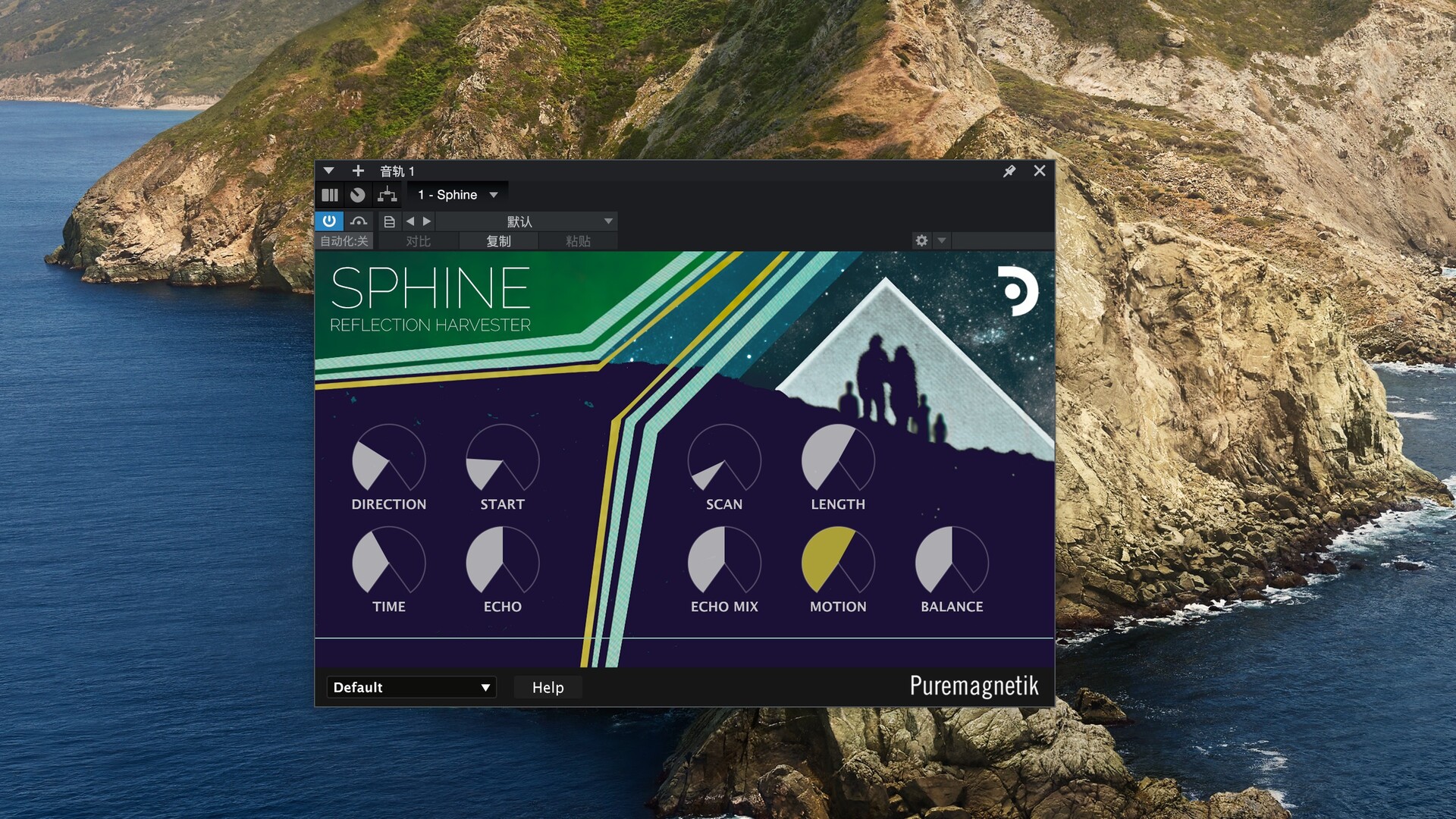Go to previous preset arrow

pyautogui.click(x=410, y=221)
